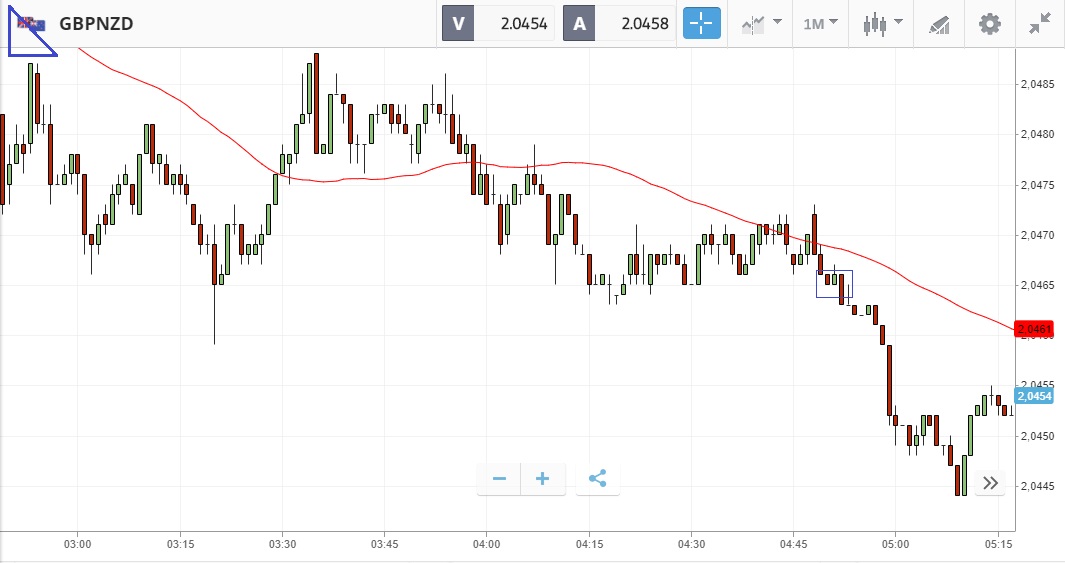Select the drawing tools pencil icon
Image resolution: width=1065 pixels, height=563 pixels.
[938, 23]
